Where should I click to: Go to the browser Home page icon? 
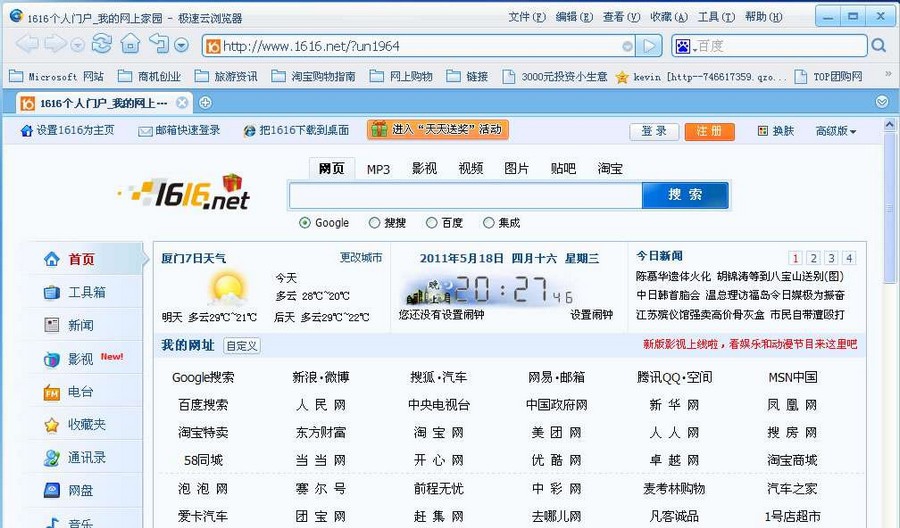click(x=130, y=44)
